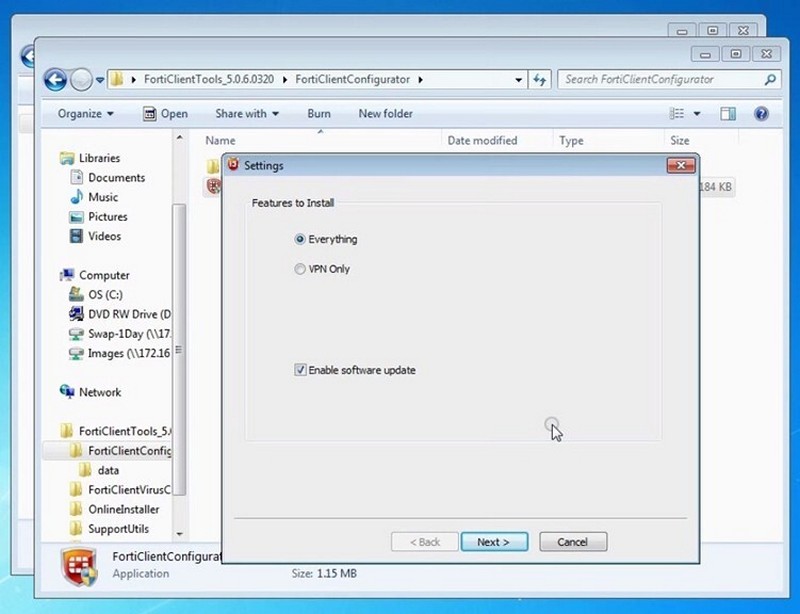Open the DVD RW Drive entry

point(130,314)
